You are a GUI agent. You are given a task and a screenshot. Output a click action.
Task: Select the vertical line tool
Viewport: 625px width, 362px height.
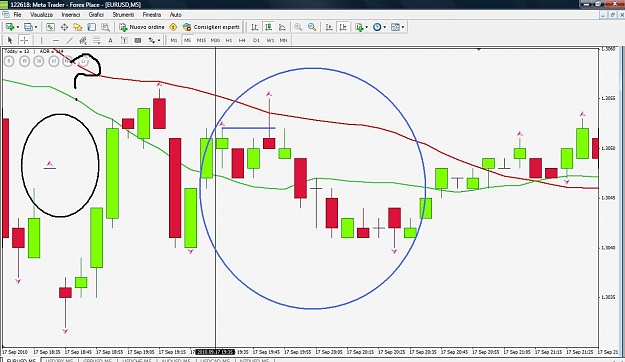point(41,40)
